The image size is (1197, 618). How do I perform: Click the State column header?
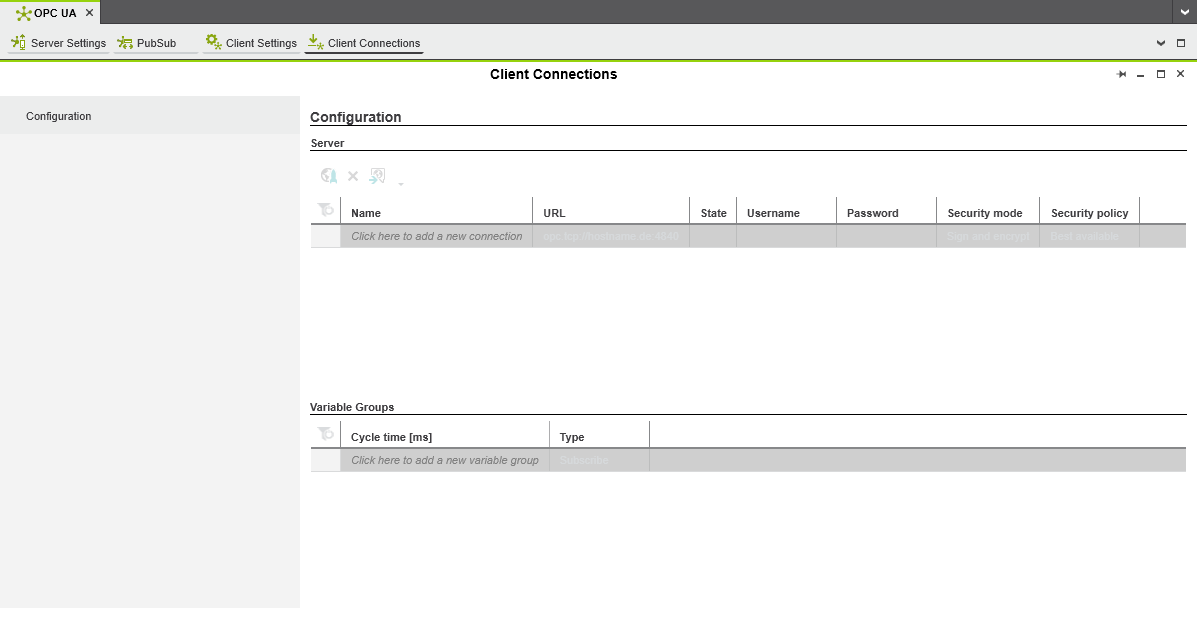pyautogui.click(x=713, y=213)
